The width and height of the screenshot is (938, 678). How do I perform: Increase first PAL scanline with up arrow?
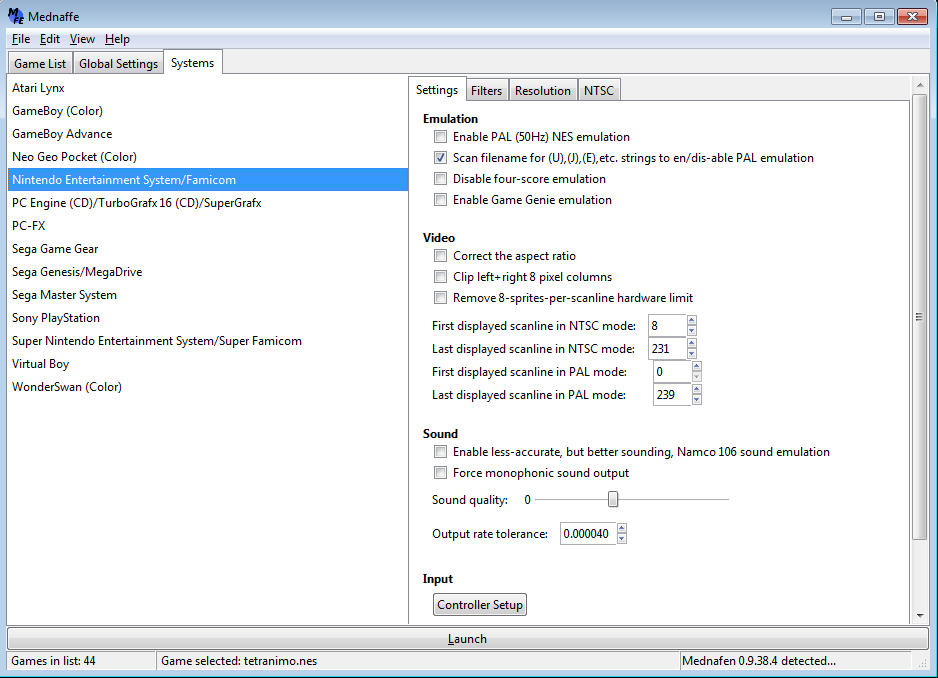696,366
